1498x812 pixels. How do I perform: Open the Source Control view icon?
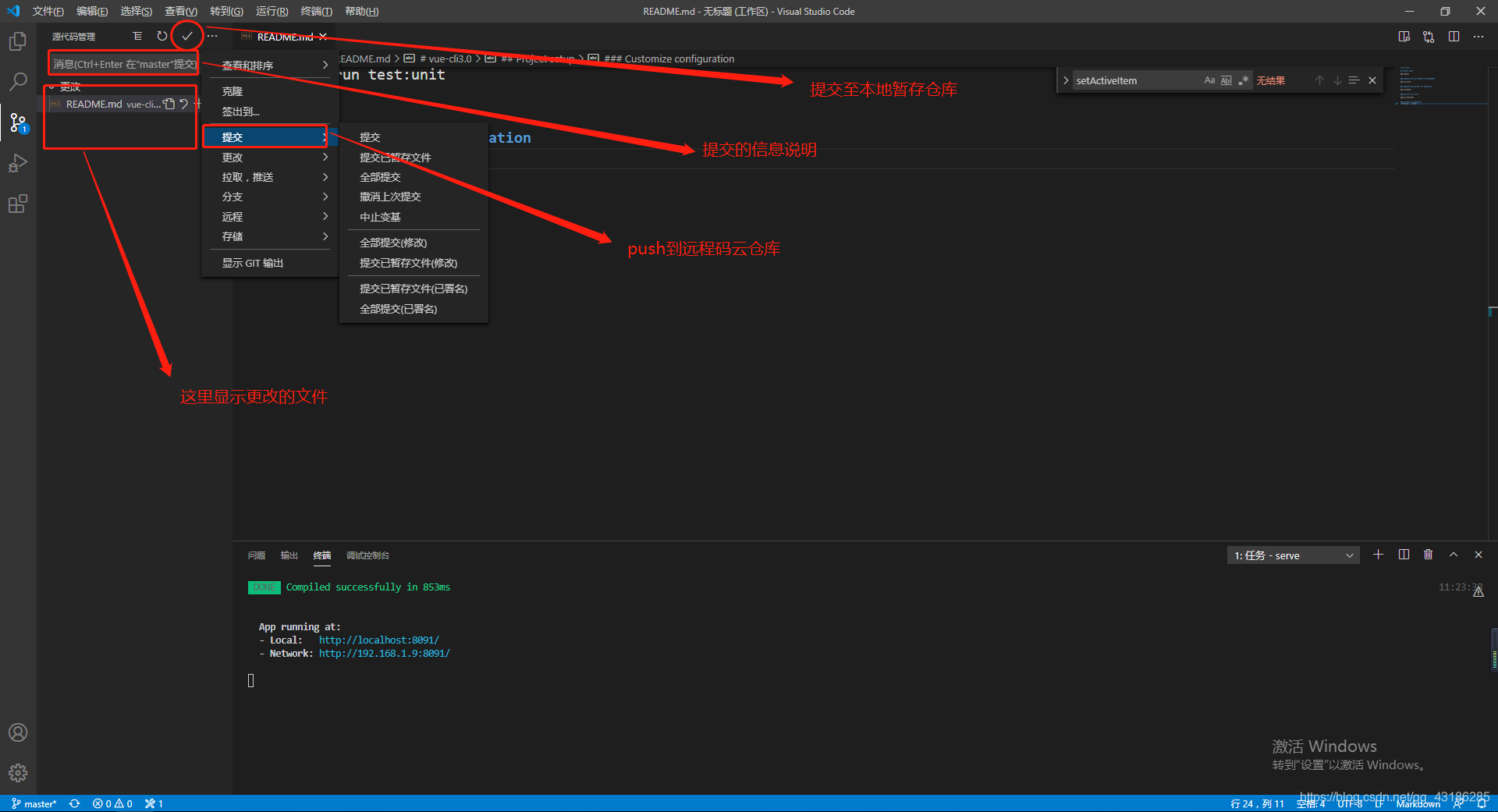coord(17,122)
